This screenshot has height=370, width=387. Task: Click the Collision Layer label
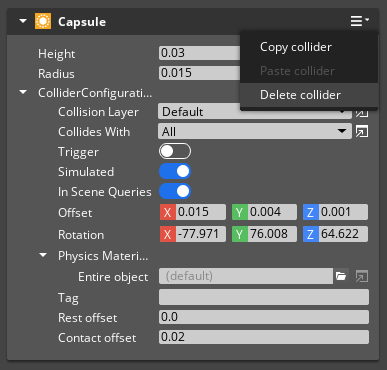(x=98, y=112)
